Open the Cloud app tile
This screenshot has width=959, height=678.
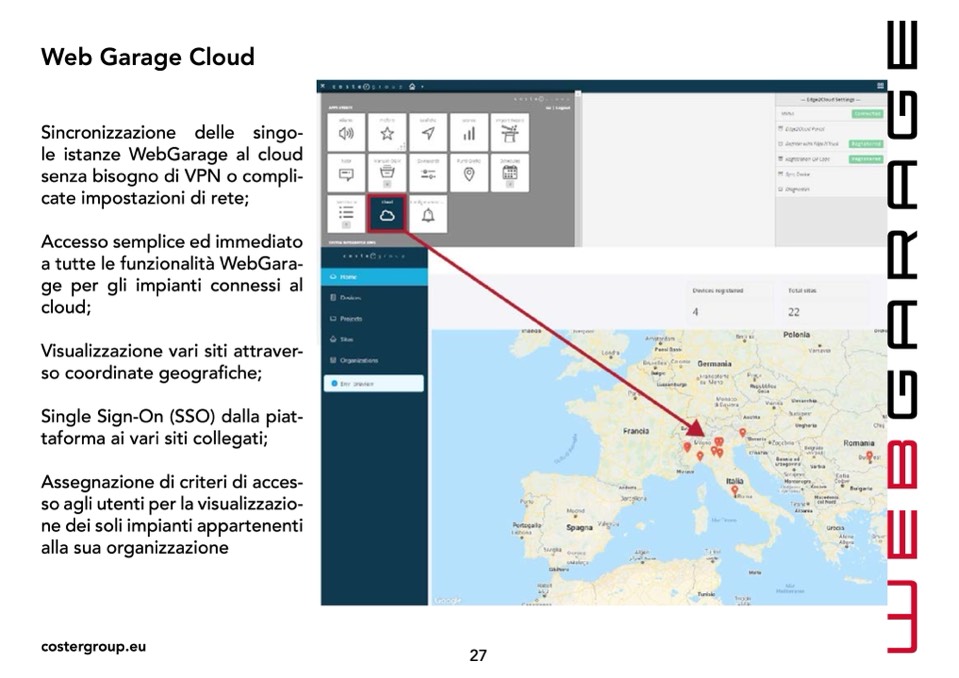(387, 213)
